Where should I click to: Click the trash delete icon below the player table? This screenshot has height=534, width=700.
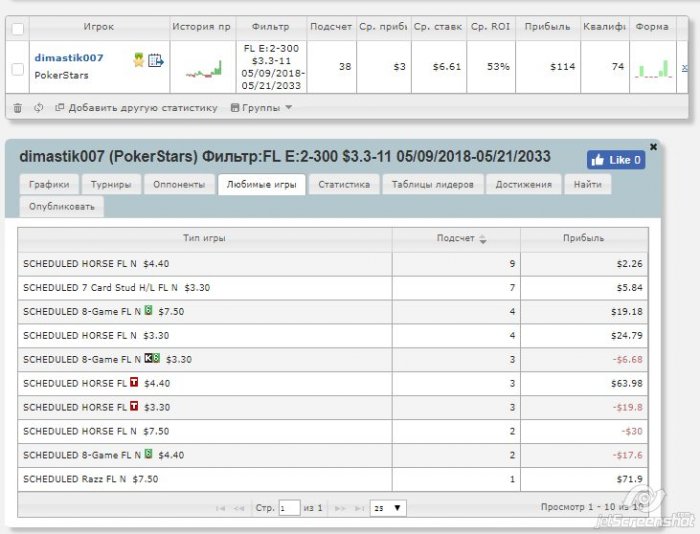(x=17, y=108)
